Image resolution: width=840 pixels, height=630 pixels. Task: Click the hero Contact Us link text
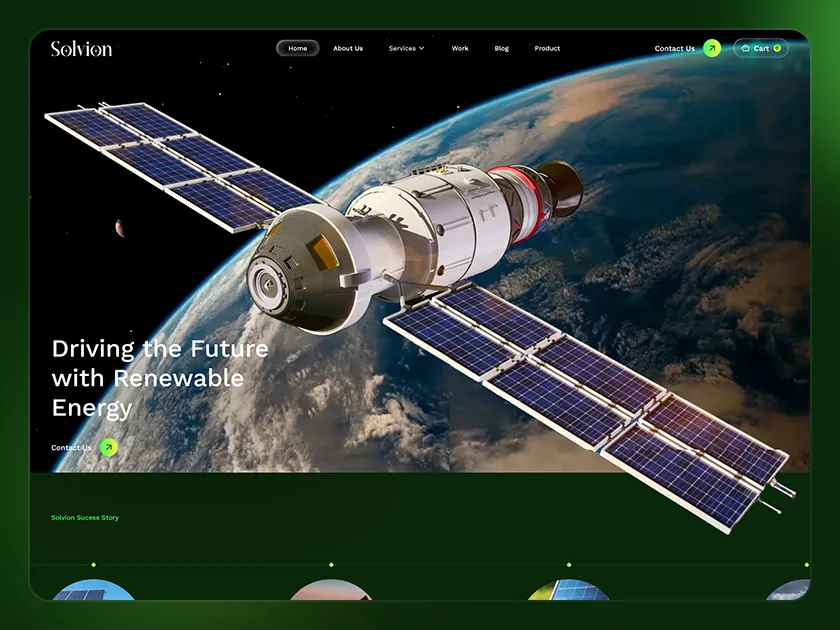pyautogui.click(x=71, y=447)
